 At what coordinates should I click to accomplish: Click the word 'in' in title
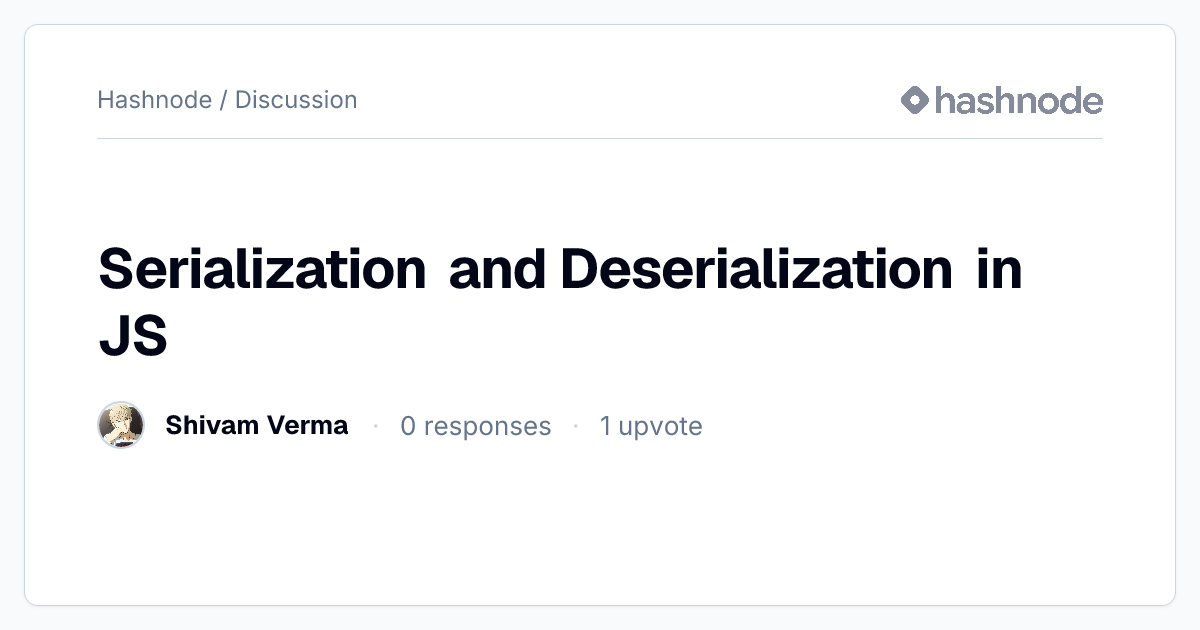(1000, 269)
